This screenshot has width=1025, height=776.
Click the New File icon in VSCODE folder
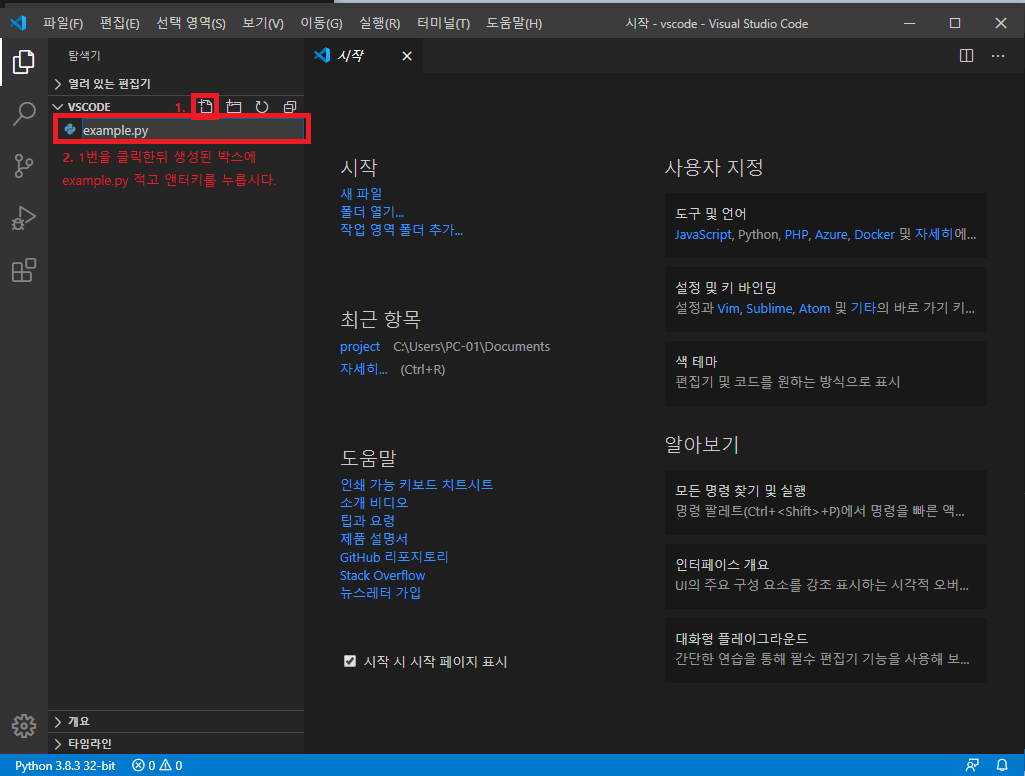point(205,106)
